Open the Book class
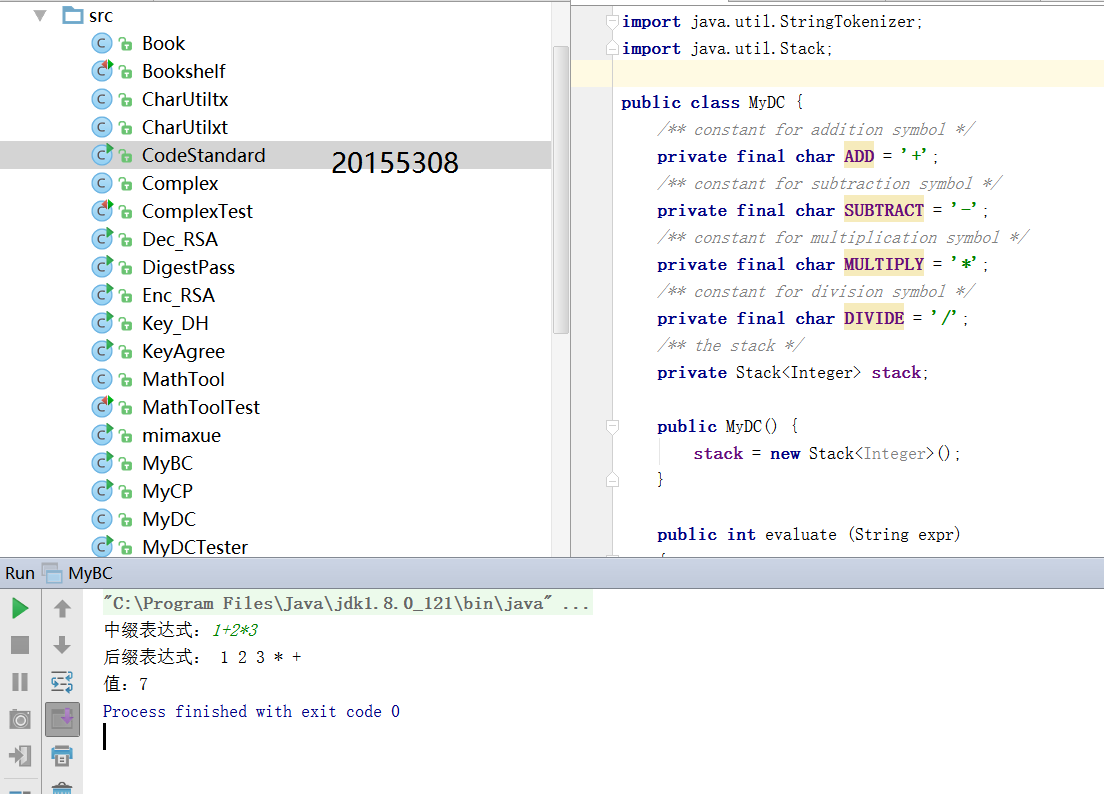The width and height of the screenshot is (1104, 794). tap(163, 44)
